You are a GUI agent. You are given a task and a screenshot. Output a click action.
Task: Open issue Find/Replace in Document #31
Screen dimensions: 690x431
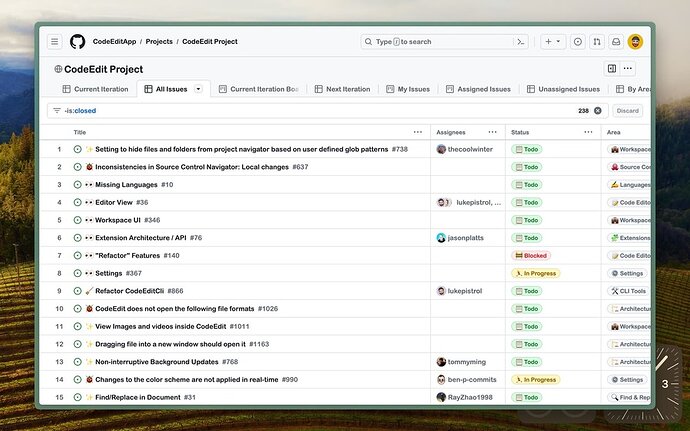coord(145,397)
